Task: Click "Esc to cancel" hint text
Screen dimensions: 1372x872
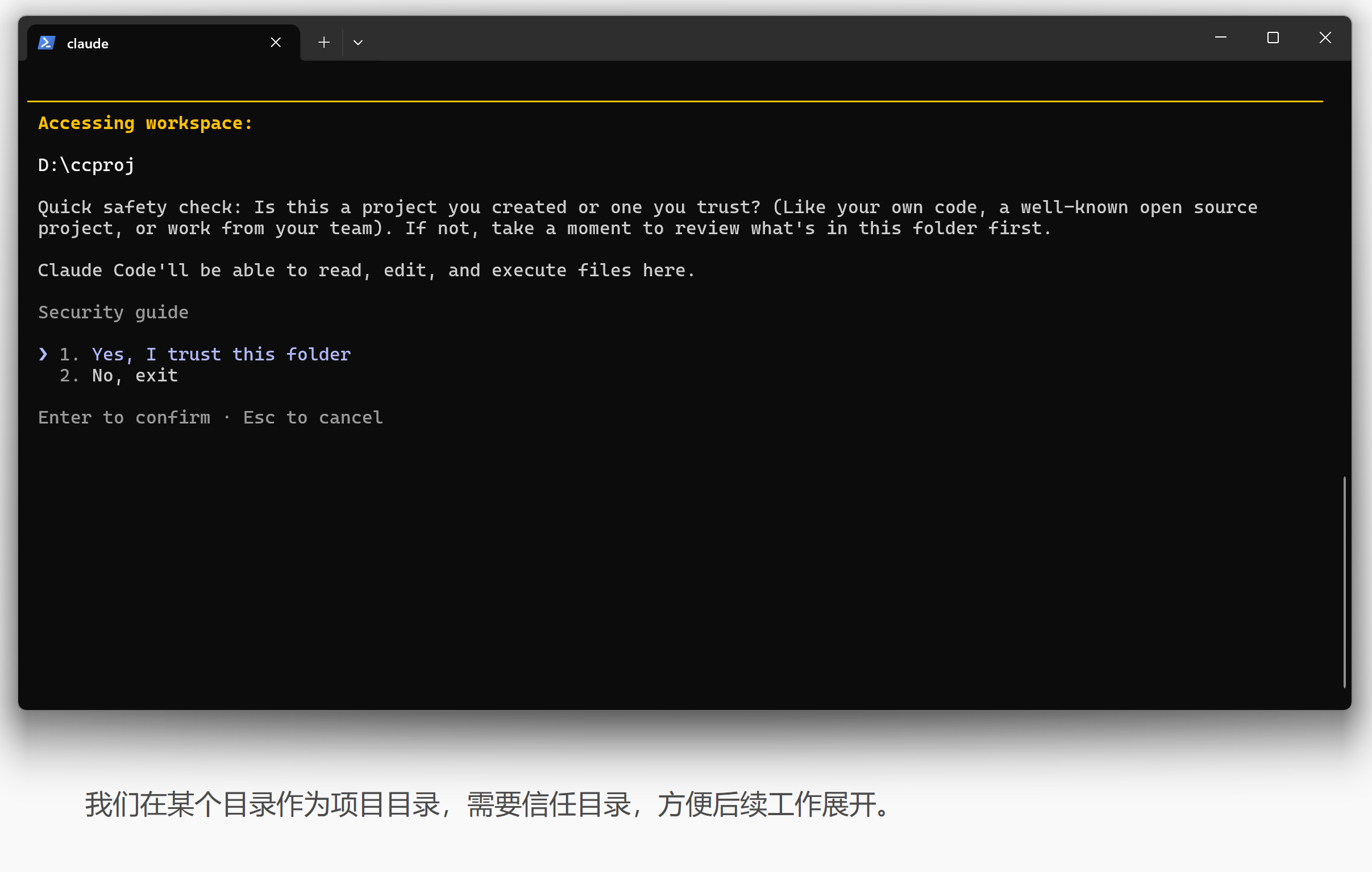Action: tap(313, 418)
